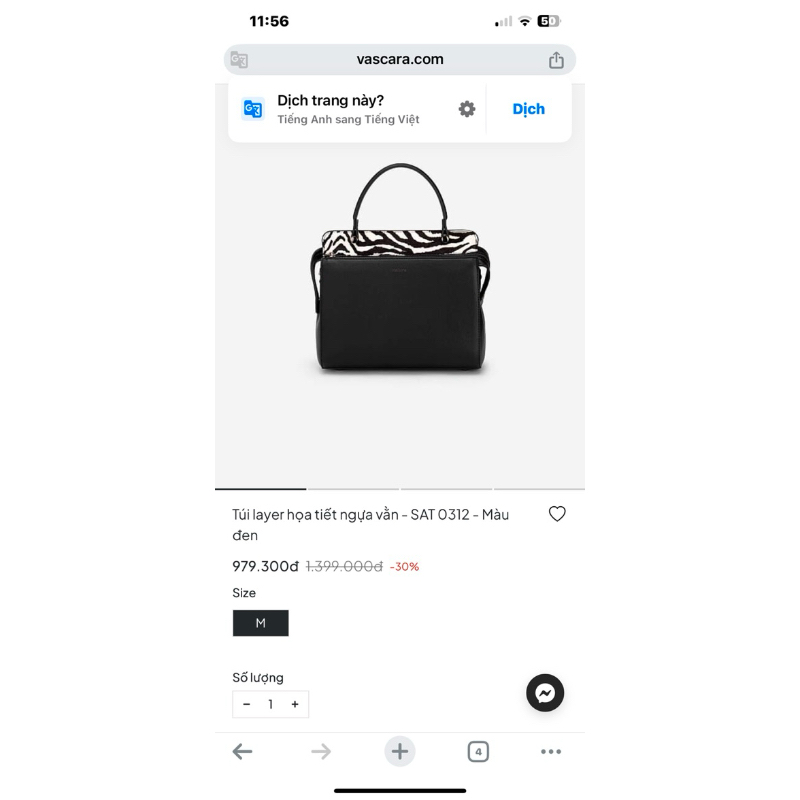The width and height of the screenshot is (800, 800).
Task: Open the zebra-print handbag product image
Action: pos(400,267)
